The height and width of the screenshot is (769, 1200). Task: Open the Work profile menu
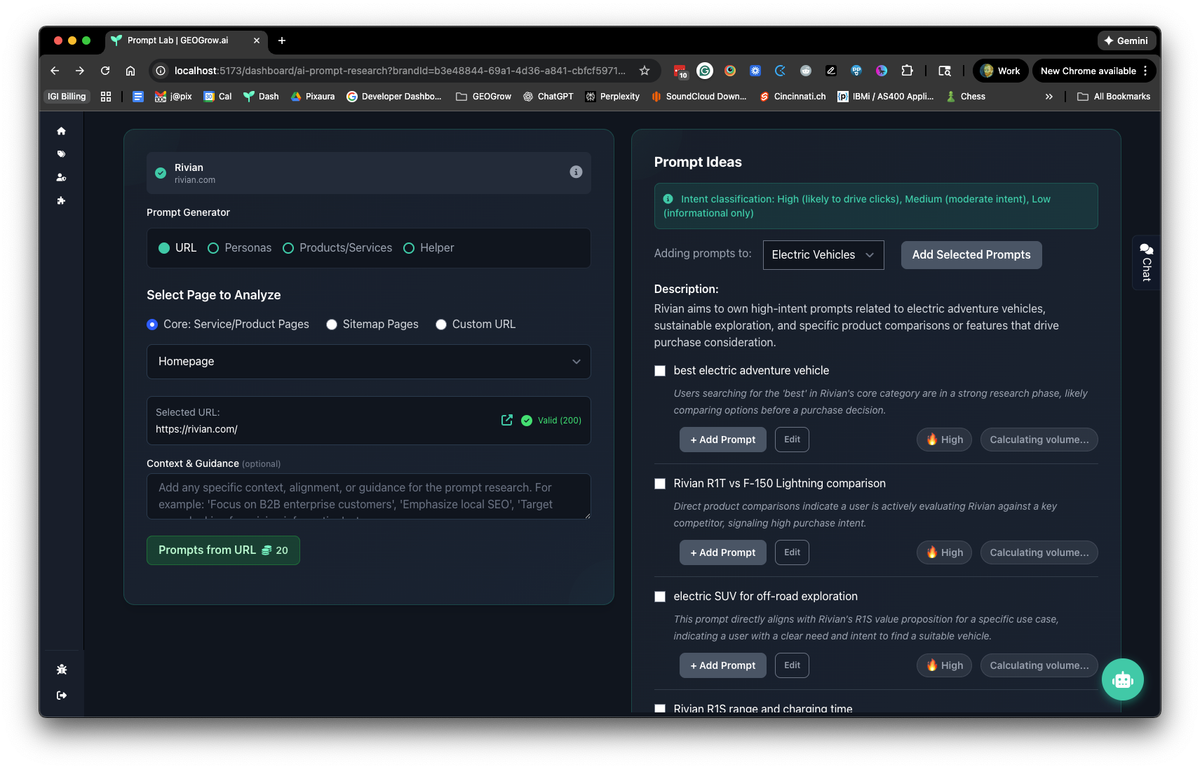click(x=1000, y=71)
